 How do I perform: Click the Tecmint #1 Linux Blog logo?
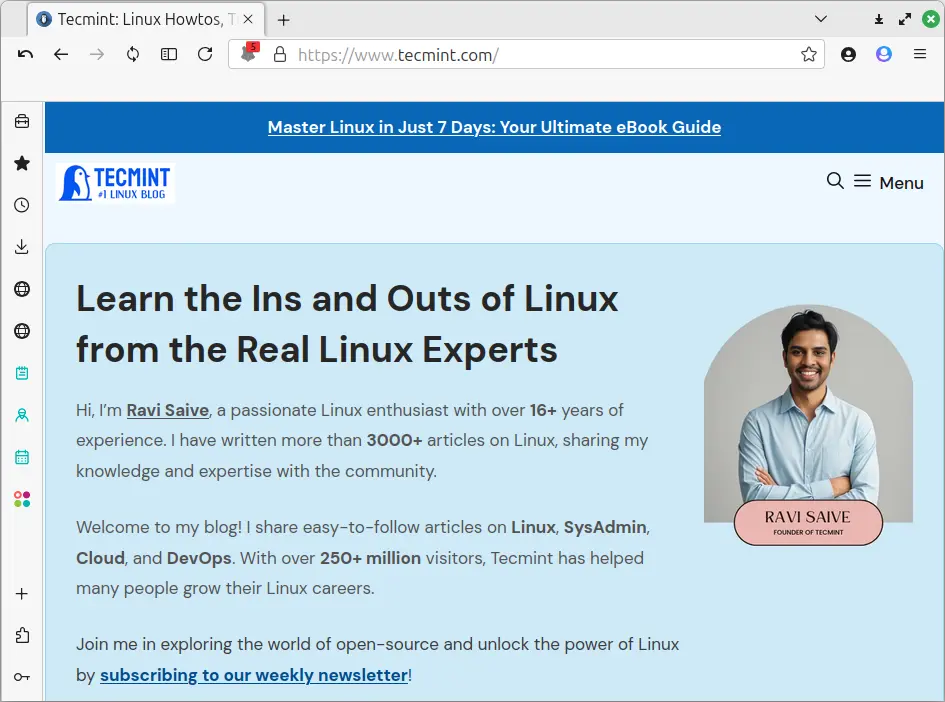(x=116, y=183)
